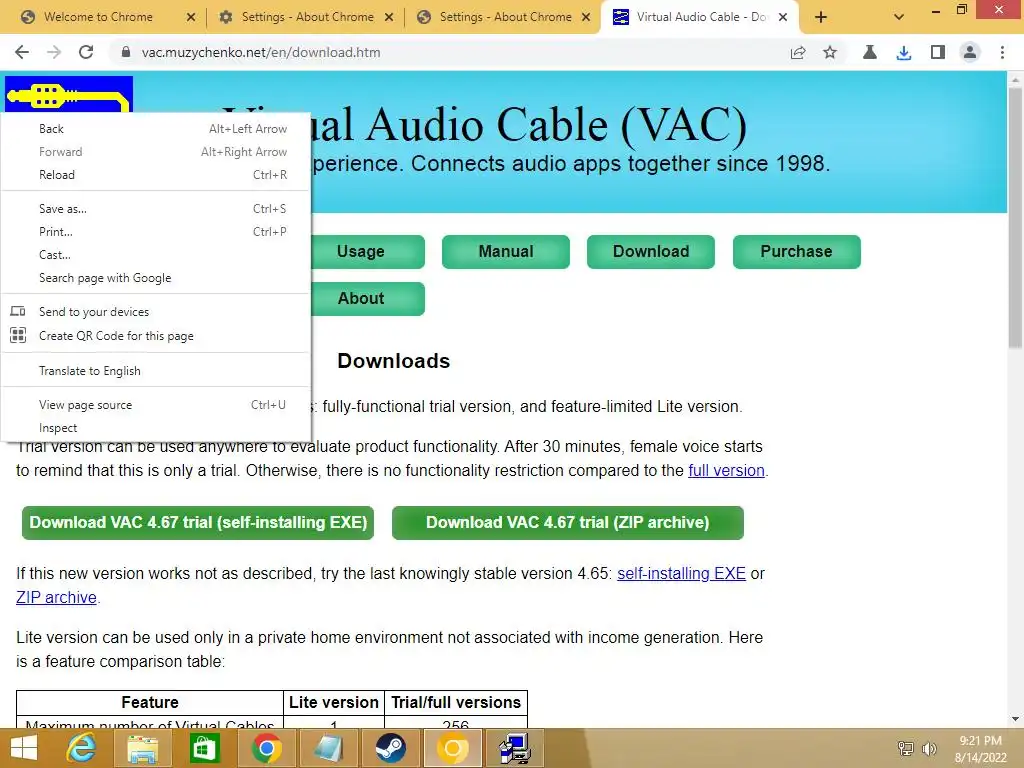The height and width of the screenshot is (768, 1024).
Task: Switch to second Settings - About Chrome tab
Action: tap(505, 17)
